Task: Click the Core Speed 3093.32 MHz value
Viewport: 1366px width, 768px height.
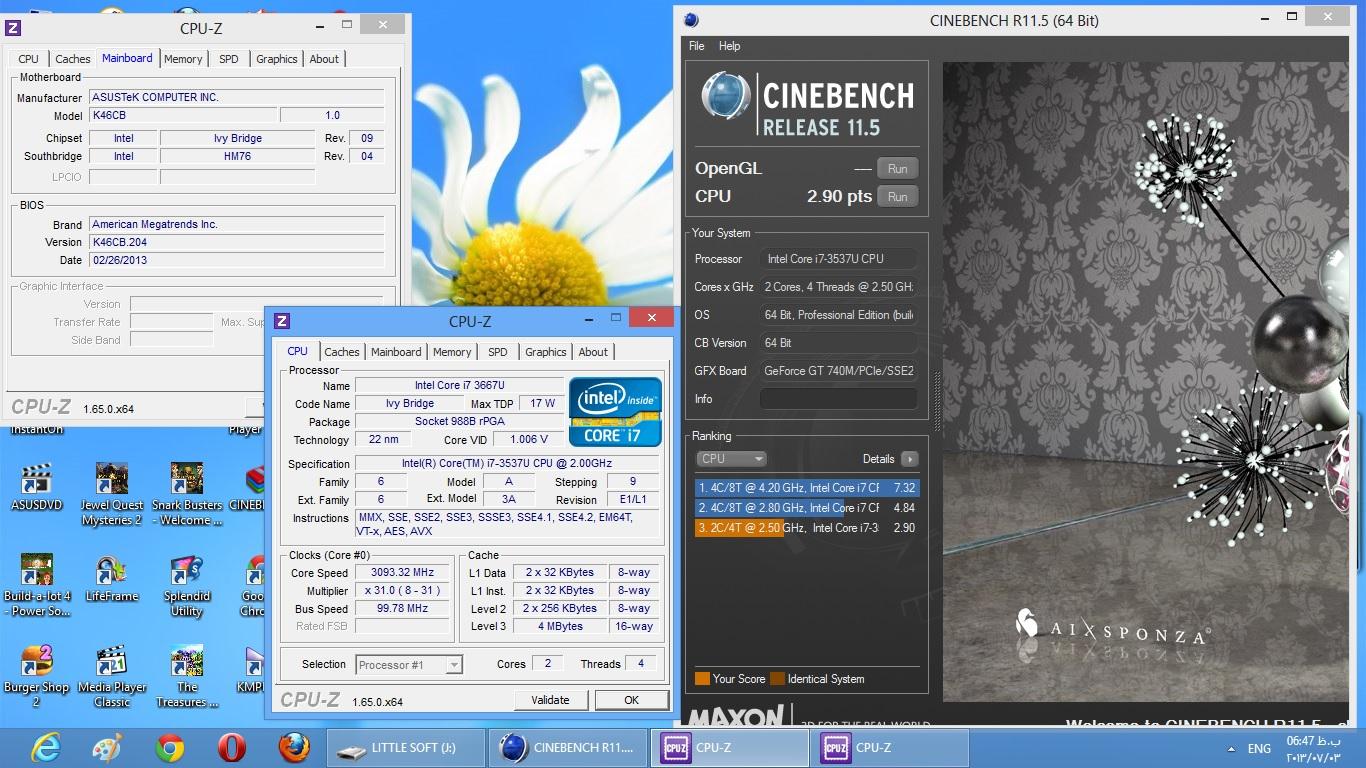Action: [404, 573]
